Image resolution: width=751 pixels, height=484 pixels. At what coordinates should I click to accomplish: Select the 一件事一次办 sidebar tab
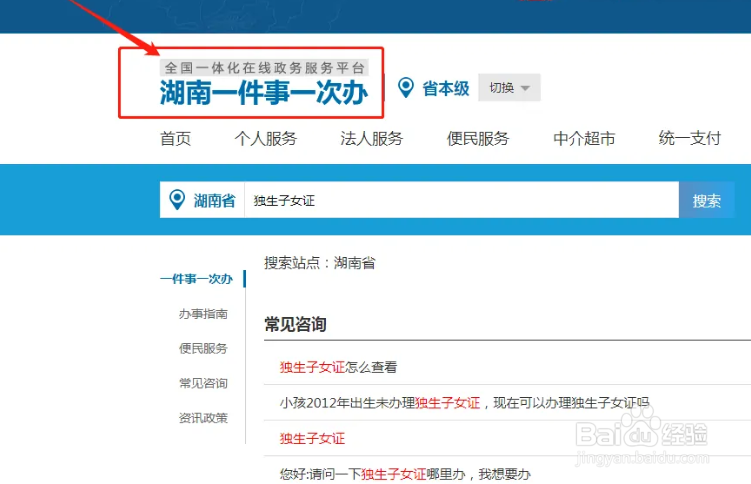point(196,279)
